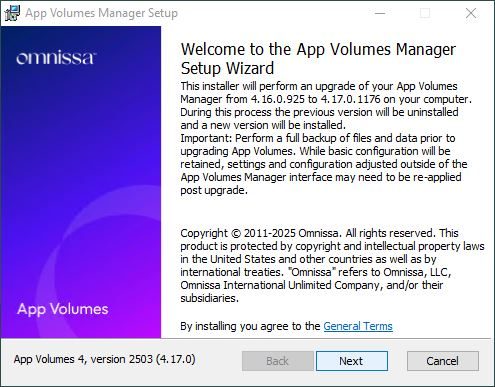Click the 'Copyright © 2011-2025 Omnissa' line
Viewport: 495px width, 387px height.
[319, 233]
